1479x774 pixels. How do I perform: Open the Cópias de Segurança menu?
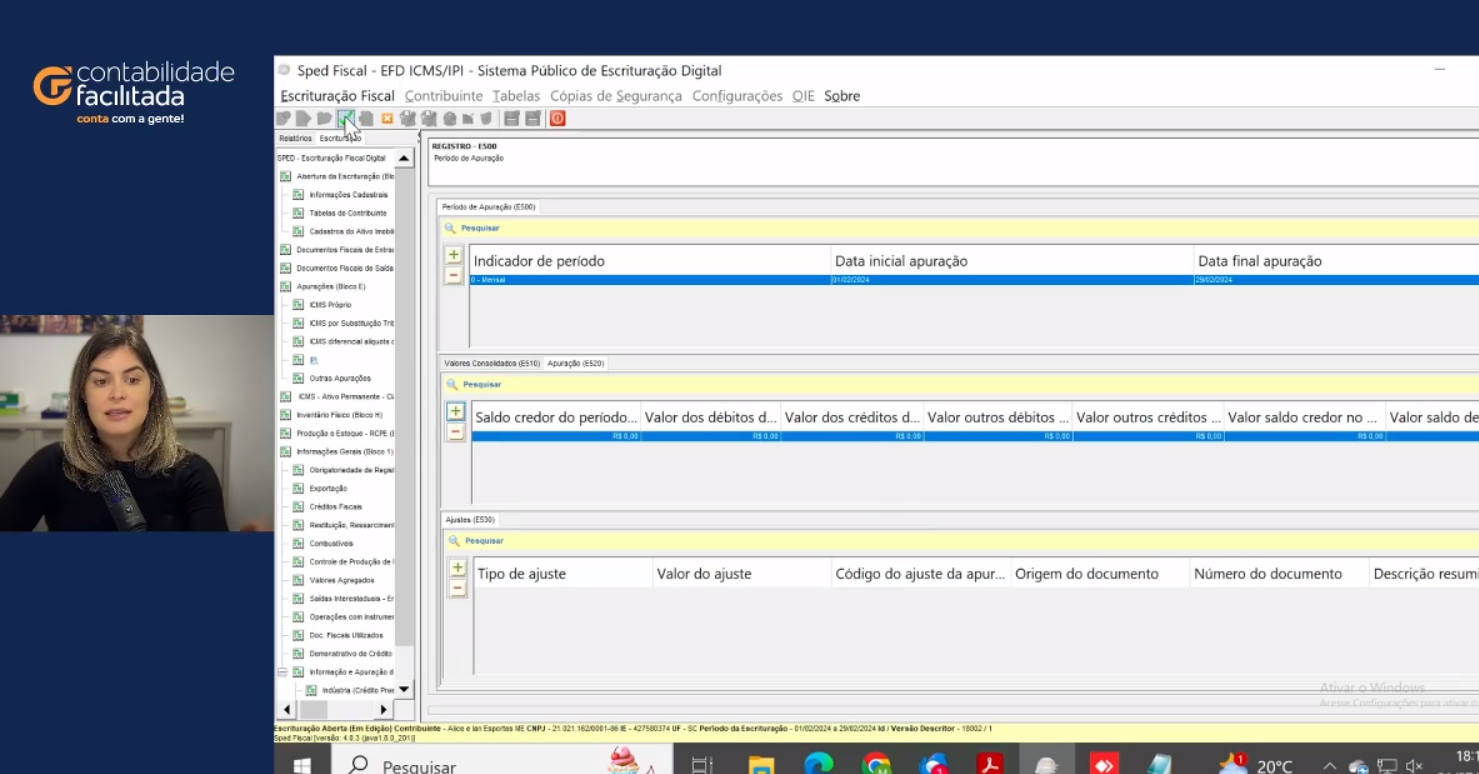[616, 96]
